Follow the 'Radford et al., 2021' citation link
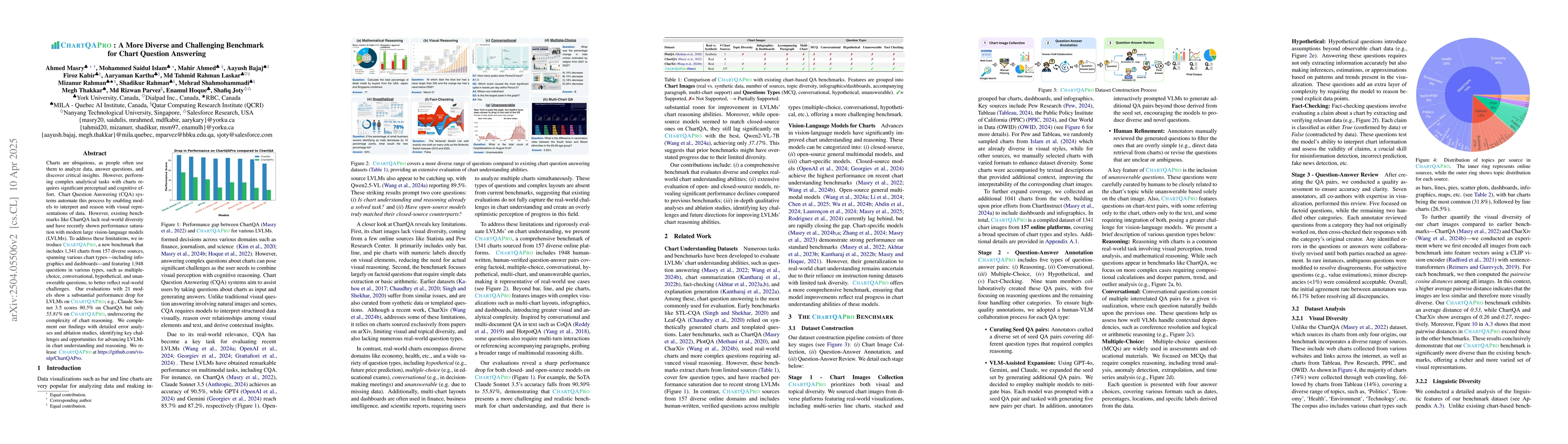 [1472, 260]
